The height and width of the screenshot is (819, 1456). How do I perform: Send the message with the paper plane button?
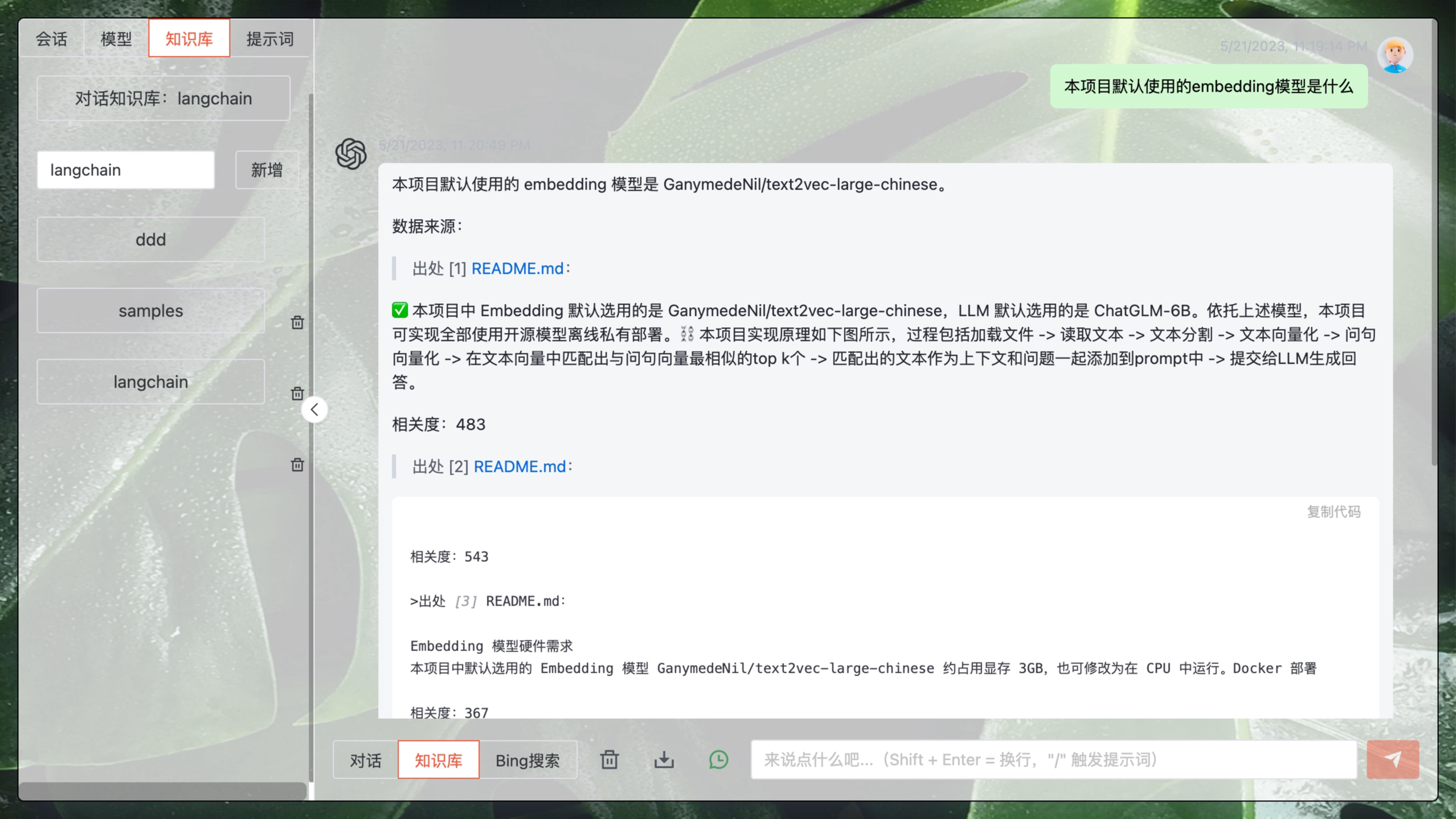point(1392,760)
